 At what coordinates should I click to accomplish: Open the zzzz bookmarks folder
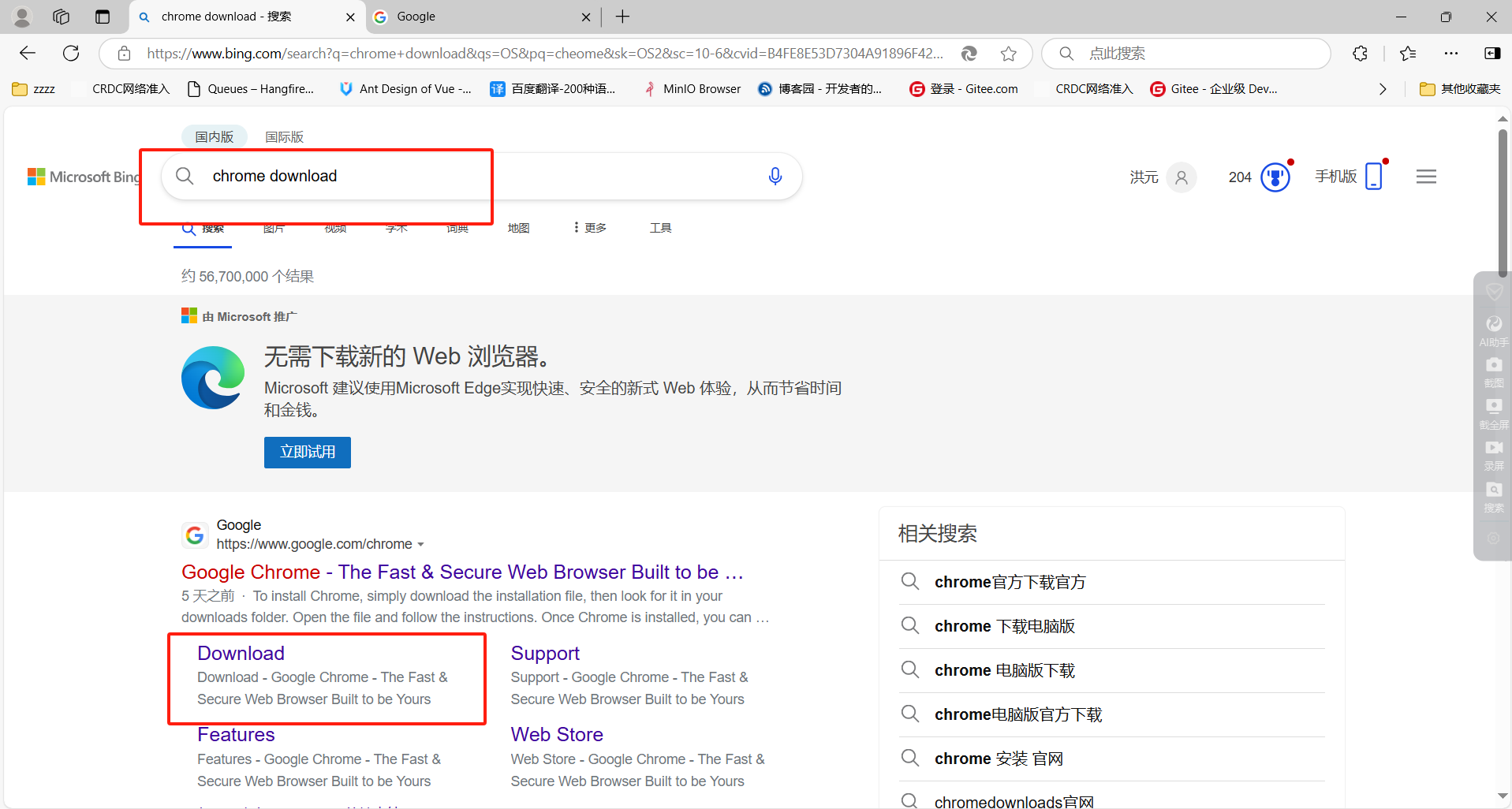click(34, 89)
